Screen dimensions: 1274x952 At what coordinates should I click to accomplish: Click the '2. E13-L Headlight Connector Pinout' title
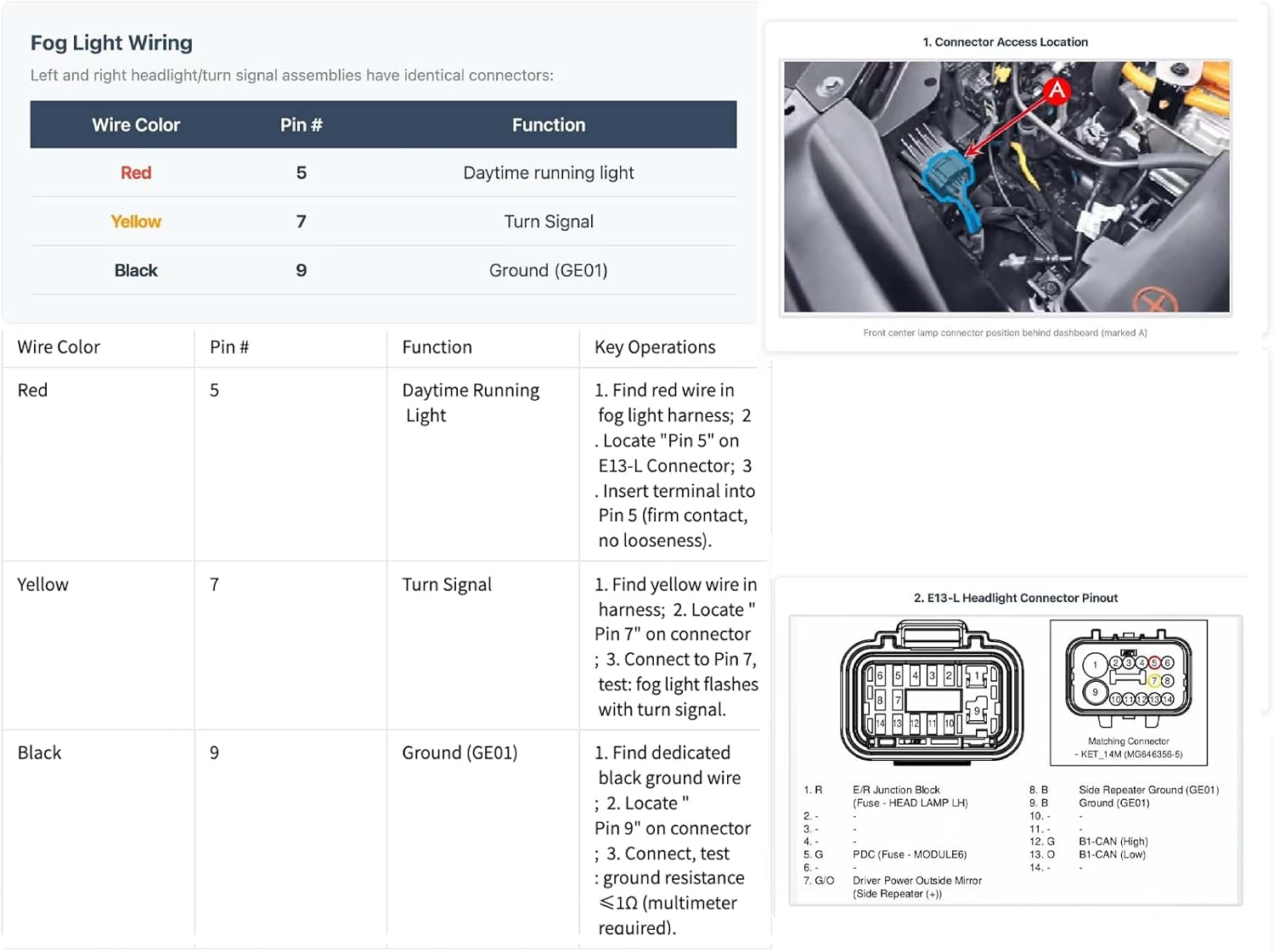coord(1016,598)
